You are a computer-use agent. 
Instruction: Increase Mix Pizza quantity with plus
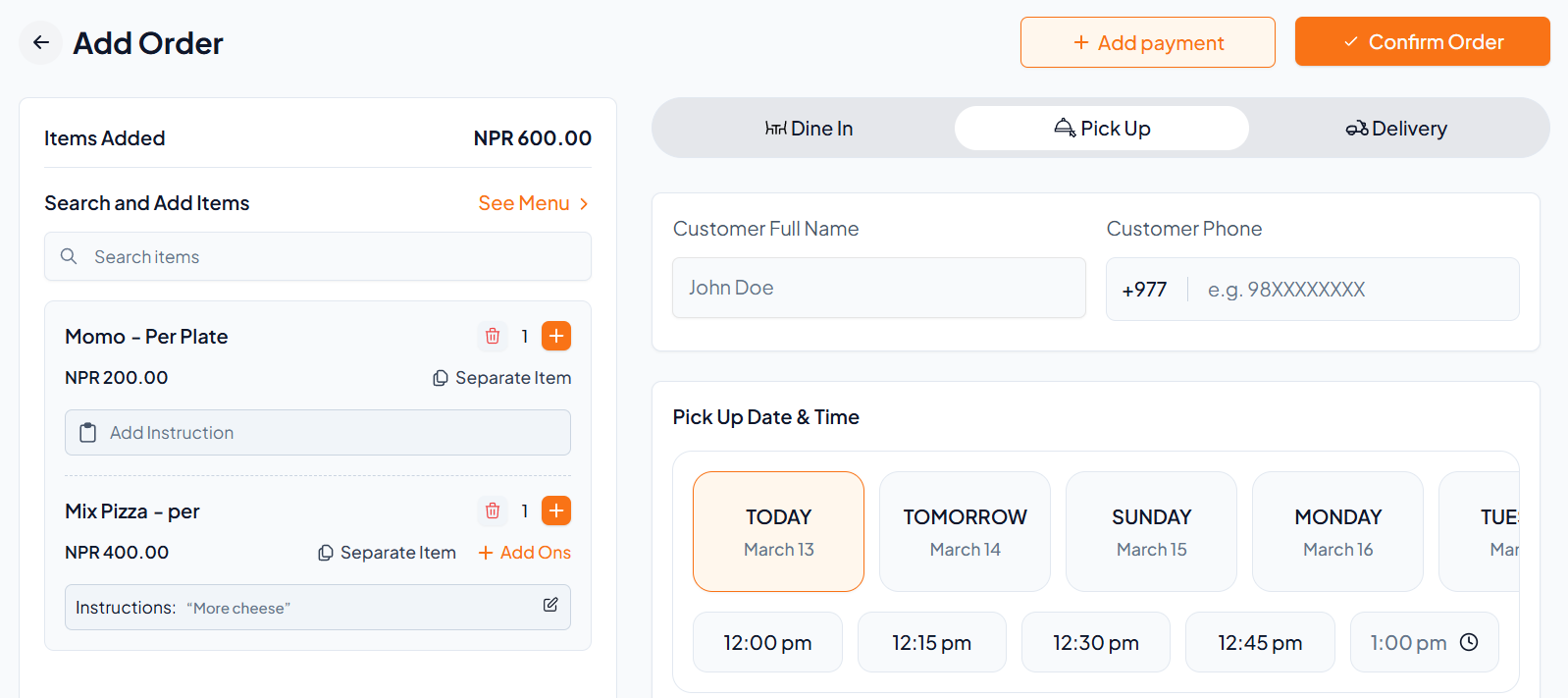pyautogui.click(x=556, y=511)
